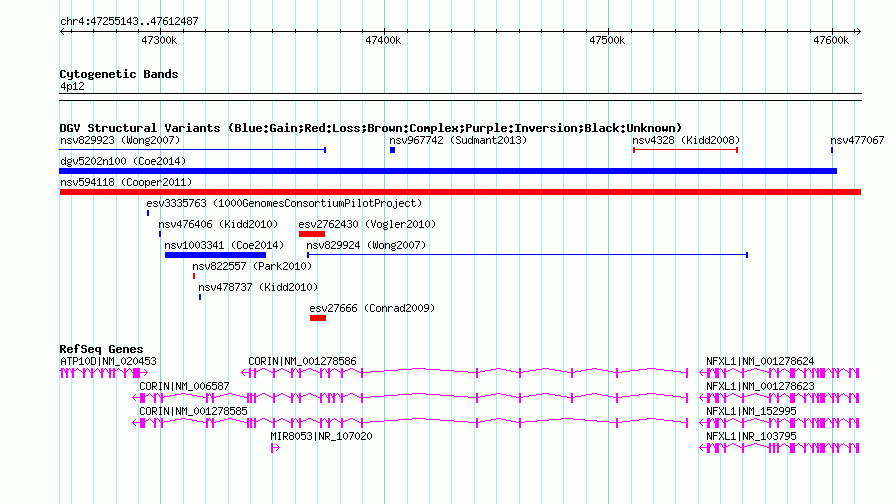890x504 pixels.
Task: Select the nsv967742 (Sudmant2013) blue gain marker
Action: point(392,150)
